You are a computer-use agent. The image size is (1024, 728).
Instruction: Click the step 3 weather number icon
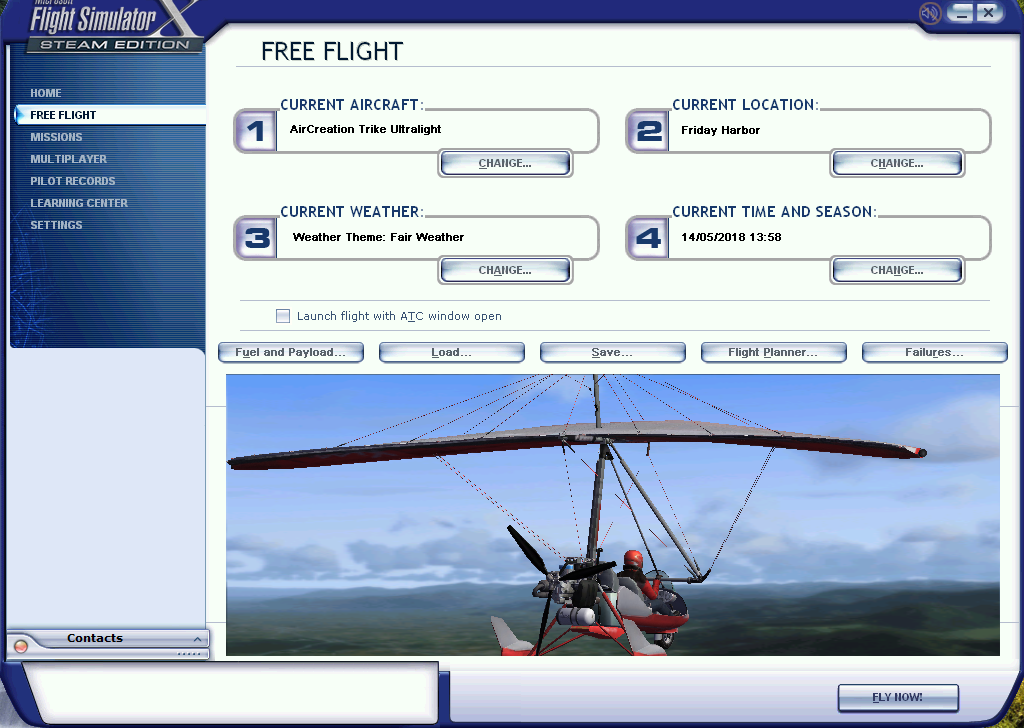(x=255, y=238)
